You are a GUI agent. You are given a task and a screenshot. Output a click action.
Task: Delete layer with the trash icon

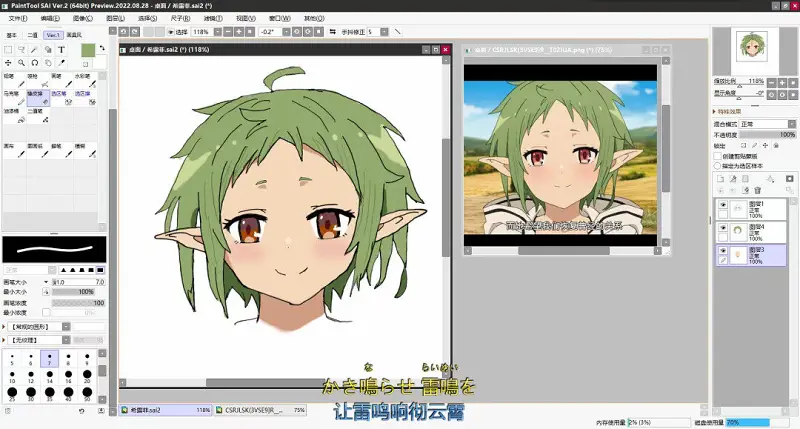758,190
